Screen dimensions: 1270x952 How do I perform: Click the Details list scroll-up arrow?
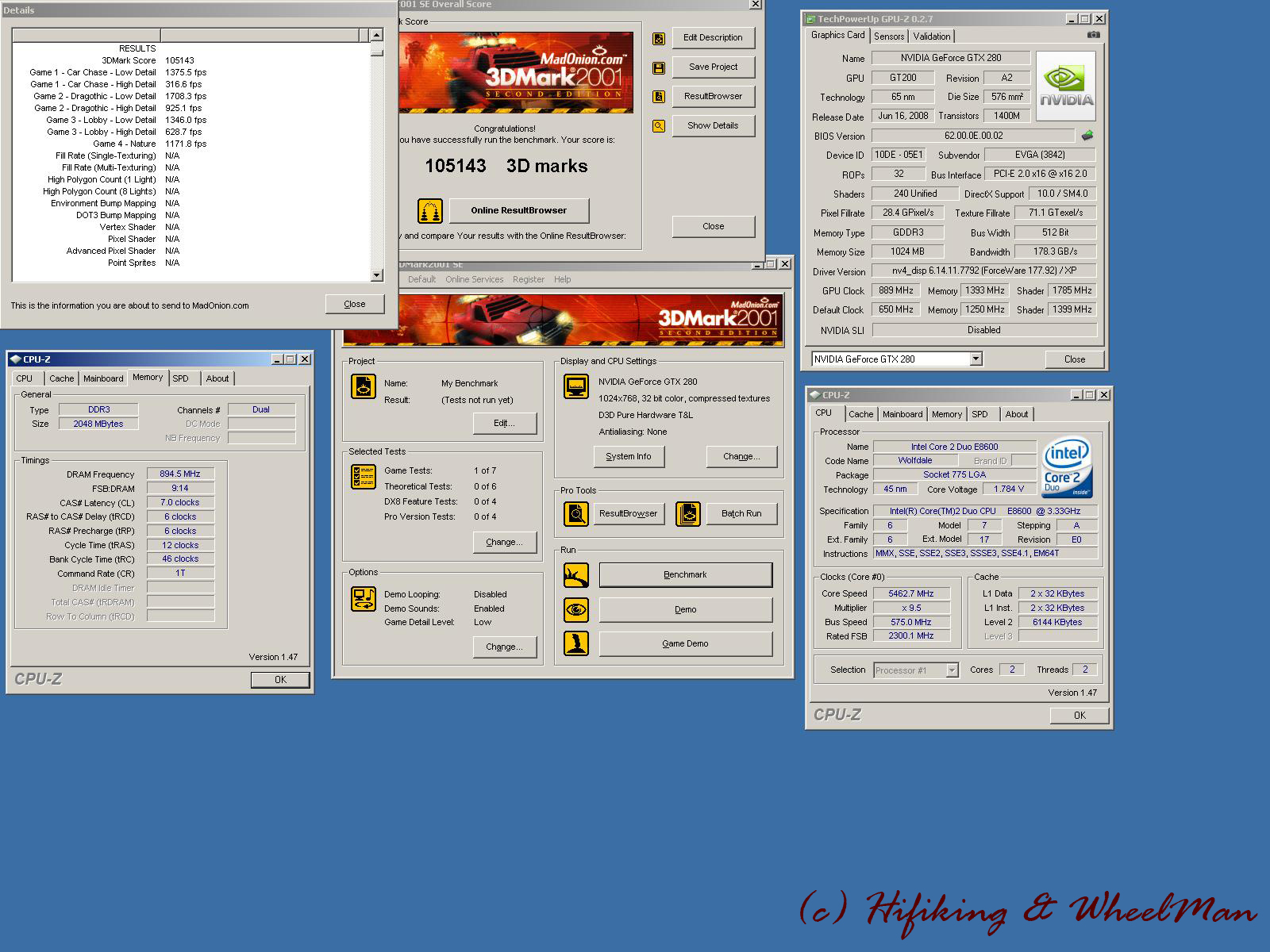pos(376,35)
